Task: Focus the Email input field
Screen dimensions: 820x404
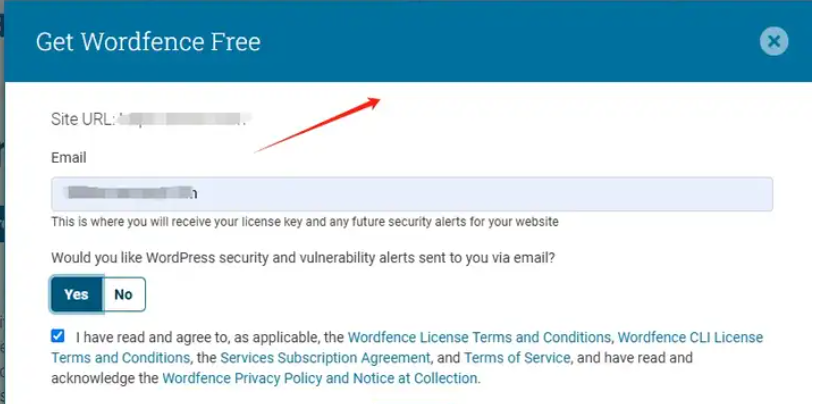Action: click(412, 194)
